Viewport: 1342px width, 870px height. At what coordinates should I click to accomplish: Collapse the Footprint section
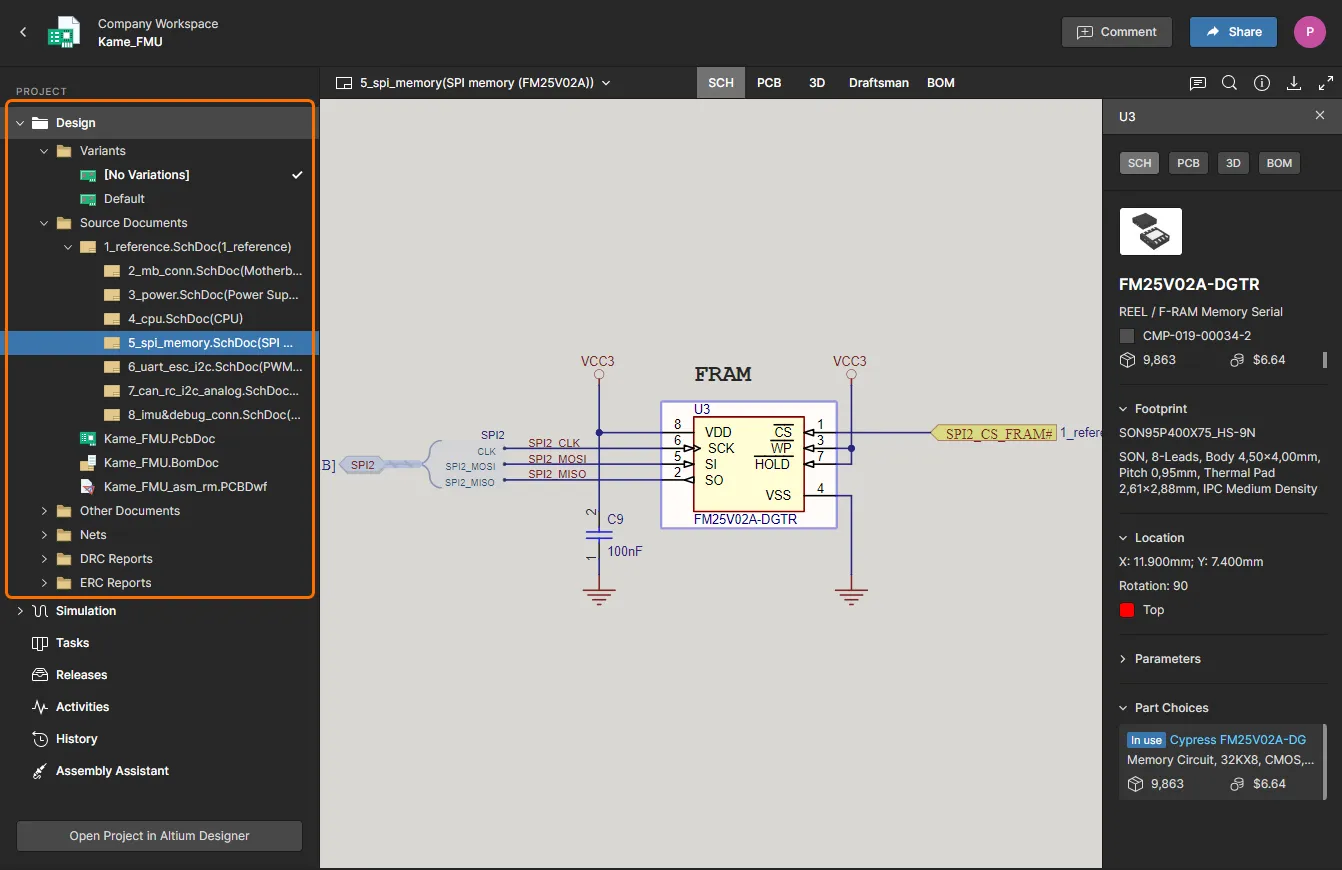[1124, 409]
